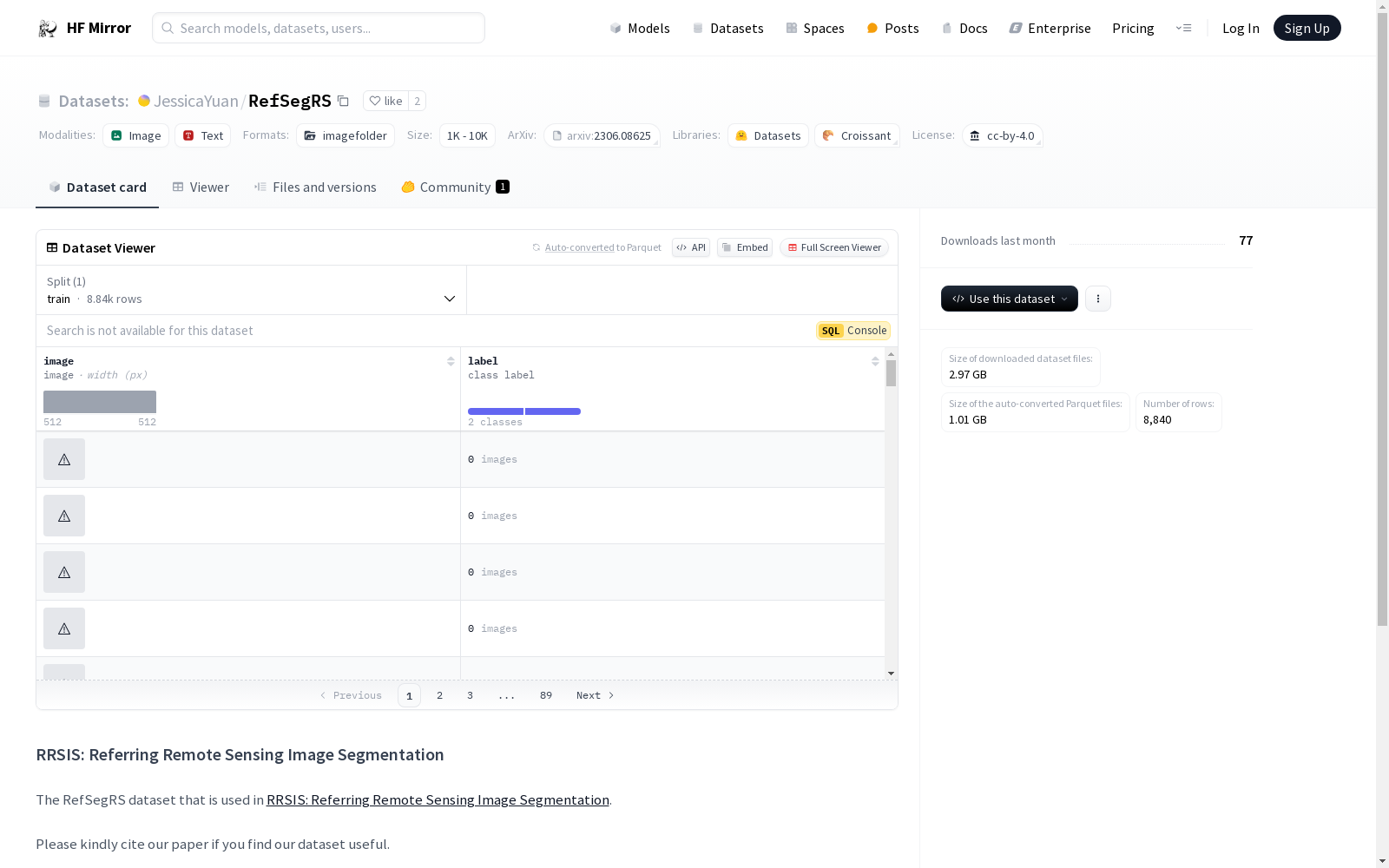Go to Datasets in top navigation
The width and height of the screenshot is (1389, 868).
(x=727, y=29)
